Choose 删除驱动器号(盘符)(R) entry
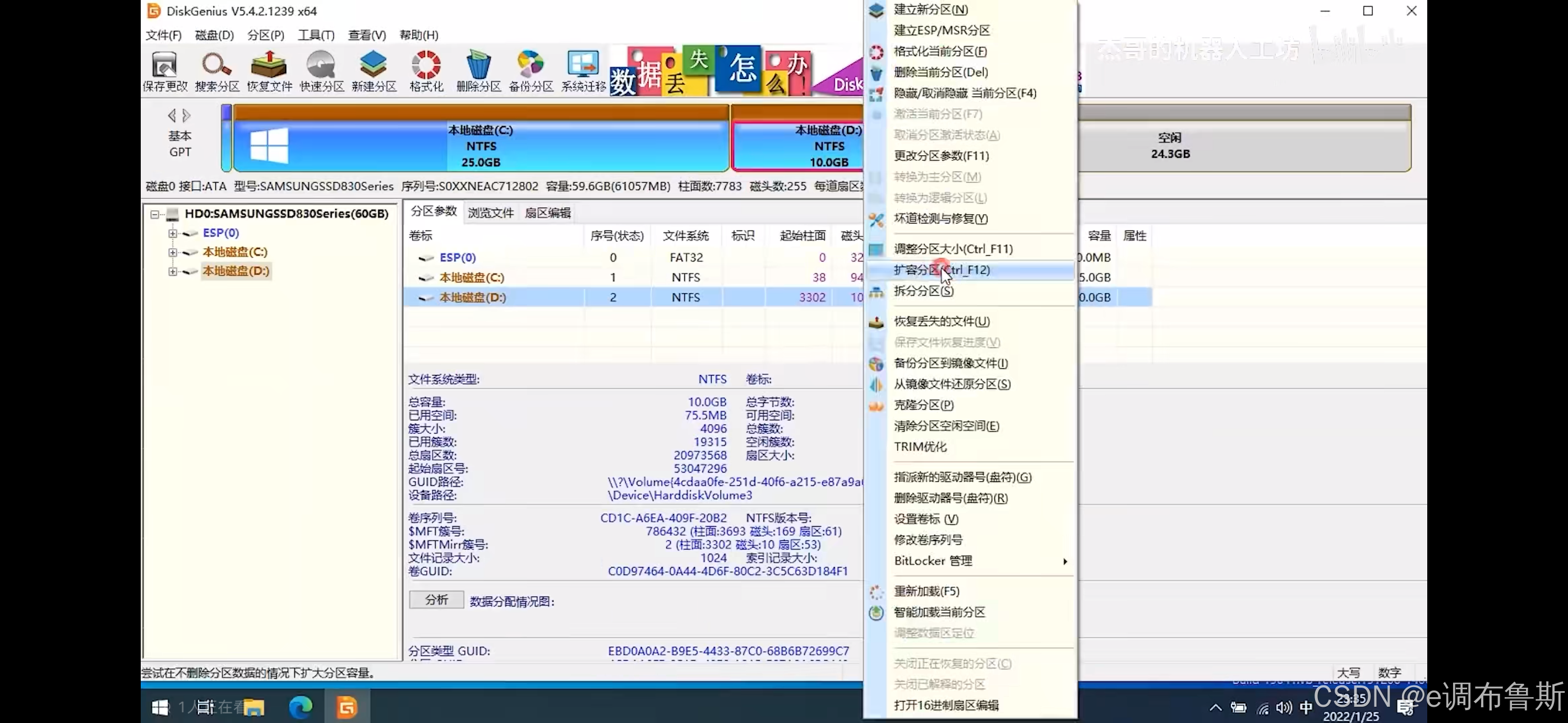This screenshot has width=1568, height=723. click(970, 498)
